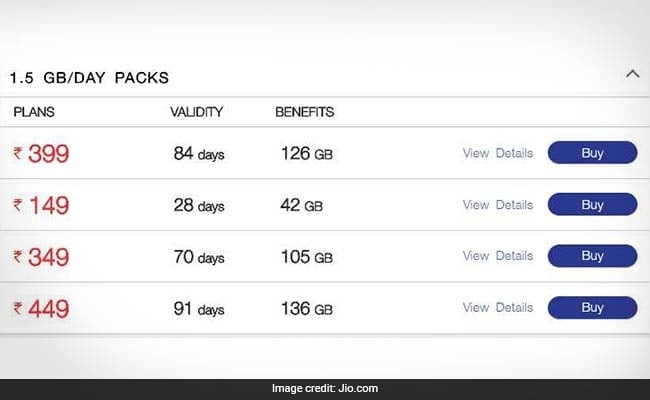650x400 pixels.
Task: Click the 84 days validity value
Action: point(199,154)
